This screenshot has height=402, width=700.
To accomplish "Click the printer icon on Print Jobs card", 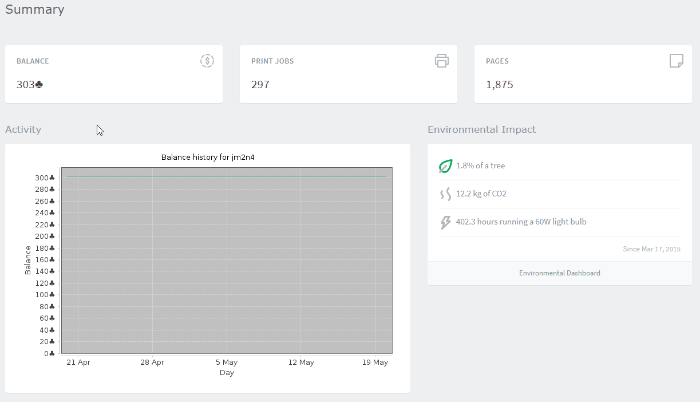I will (441, 61).
